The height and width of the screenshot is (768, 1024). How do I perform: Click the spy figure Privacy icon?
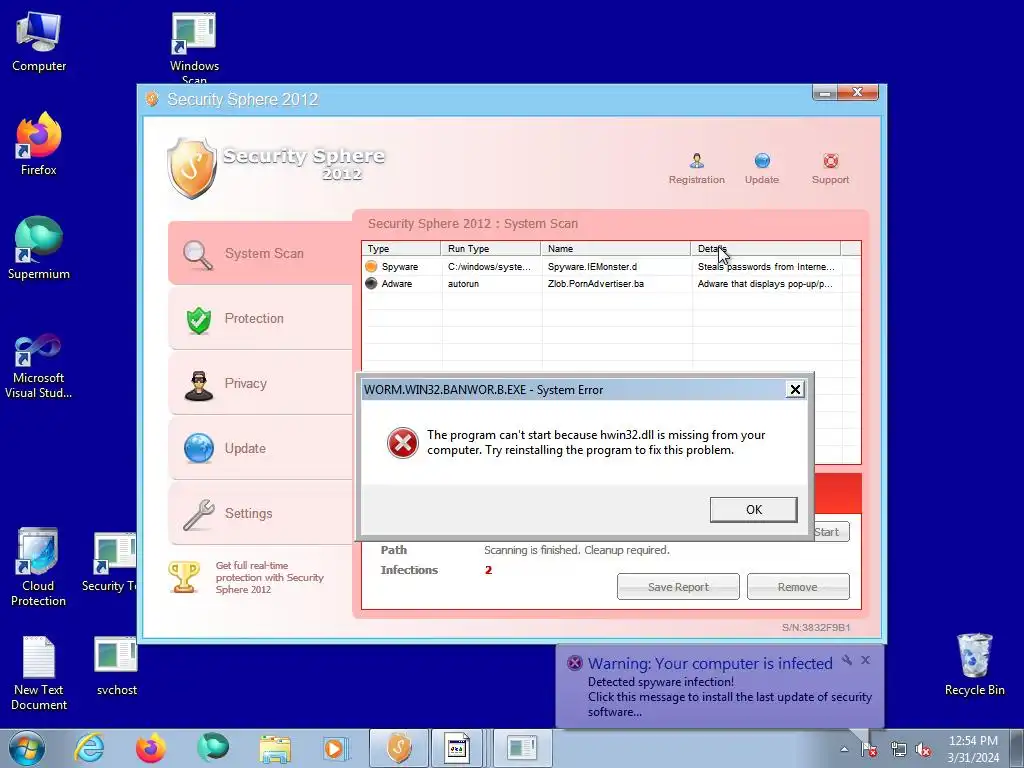coord(199,385)
